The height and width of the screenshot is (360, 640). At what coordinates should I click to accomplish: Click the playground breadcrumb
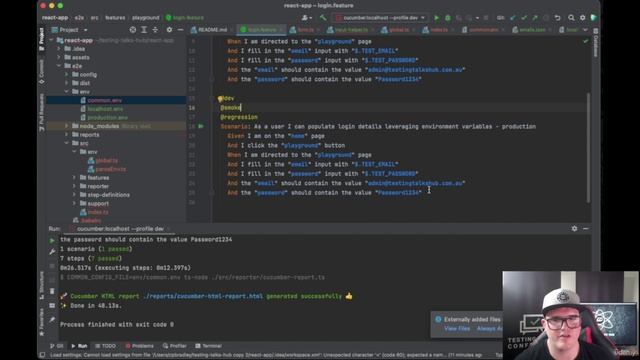pyautogui.click(x=145, y=18)
